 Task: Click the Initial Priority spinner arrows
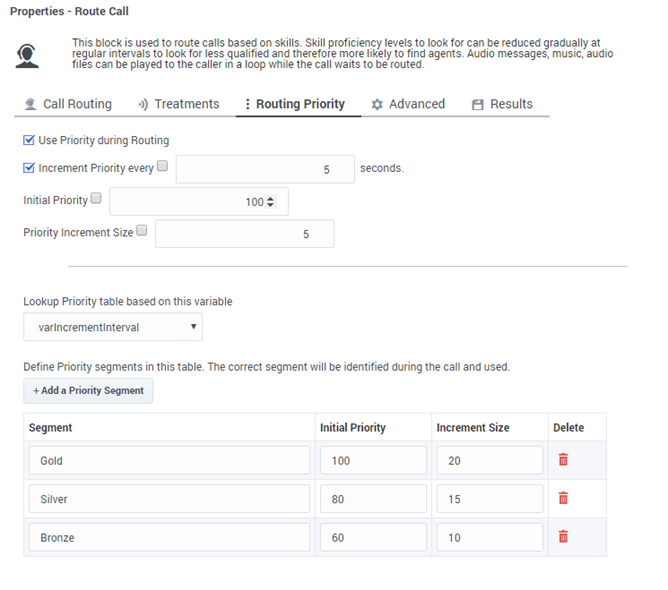click(272, 202)
